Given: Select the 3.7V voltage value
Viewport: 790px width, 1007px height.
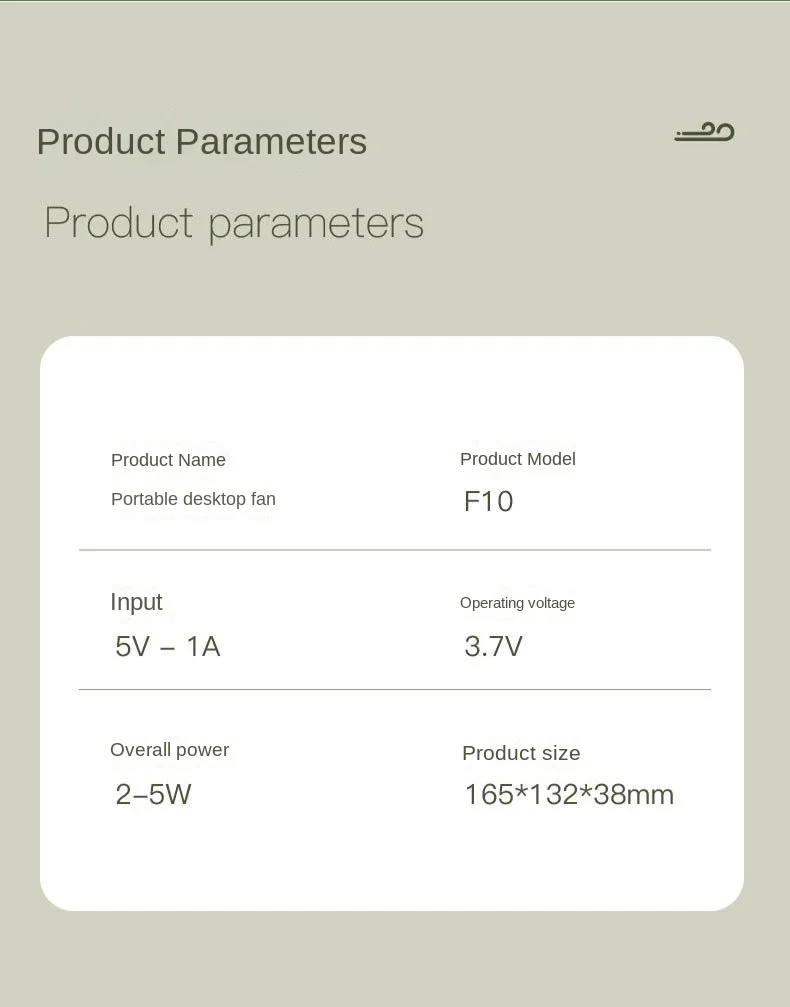Looking at the screenshot, I should pos(493,646).
